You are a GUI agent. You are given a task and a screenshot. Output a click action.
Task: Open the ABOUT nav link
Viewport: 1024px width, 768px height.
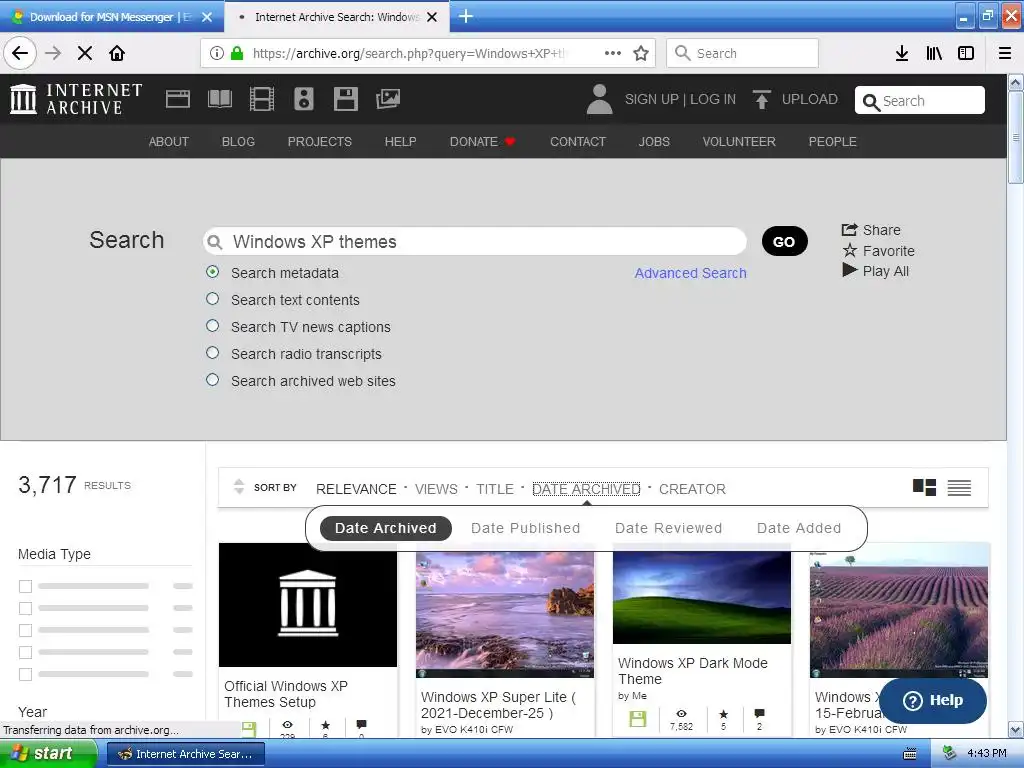(168, 142)
